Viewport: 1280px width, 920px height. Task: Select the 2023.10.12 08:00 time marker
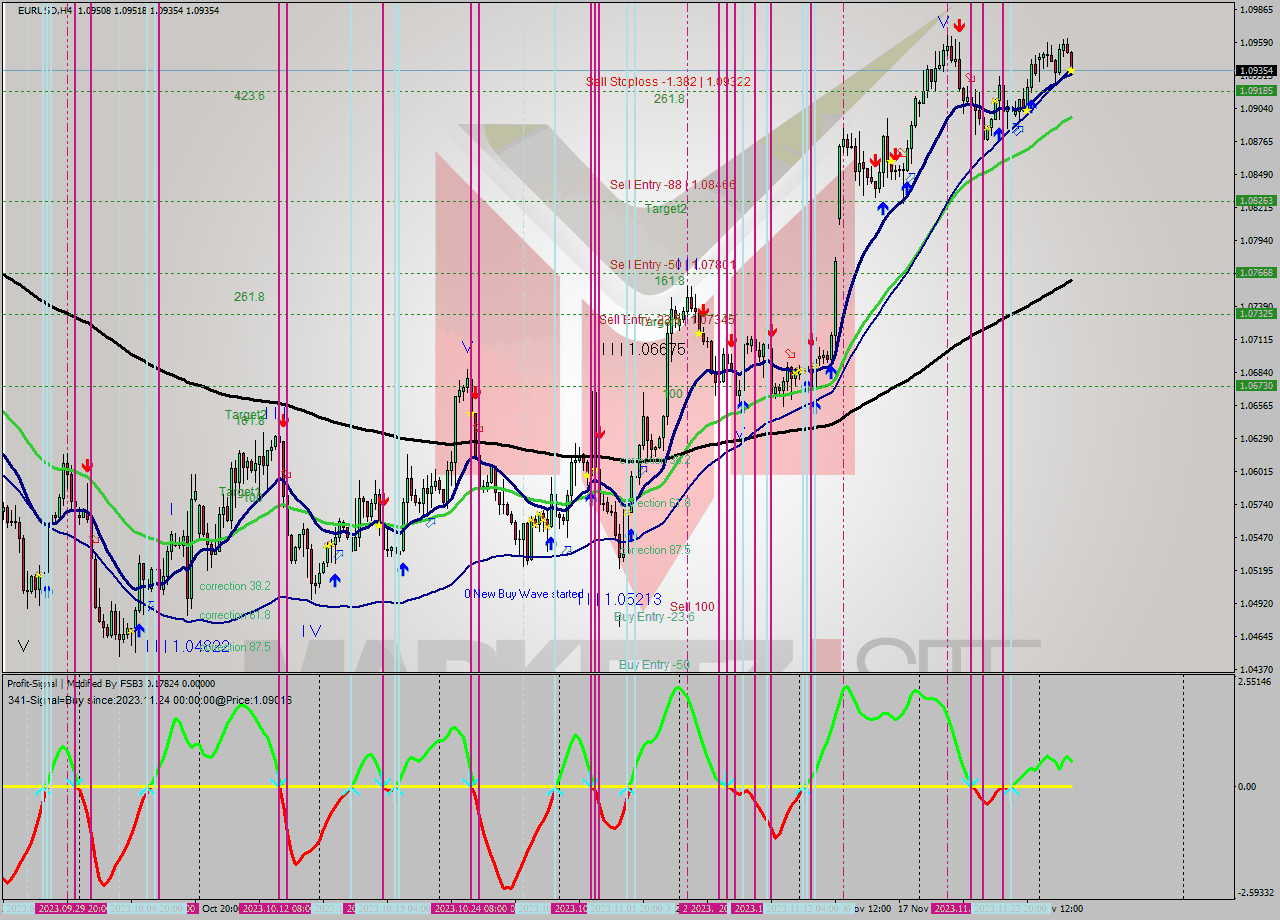[276, 909]
